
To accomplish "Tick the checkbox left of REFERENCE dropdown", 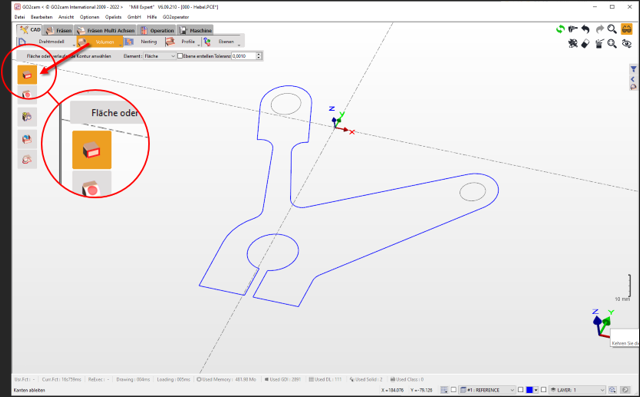I will click(x=453, y=390).
